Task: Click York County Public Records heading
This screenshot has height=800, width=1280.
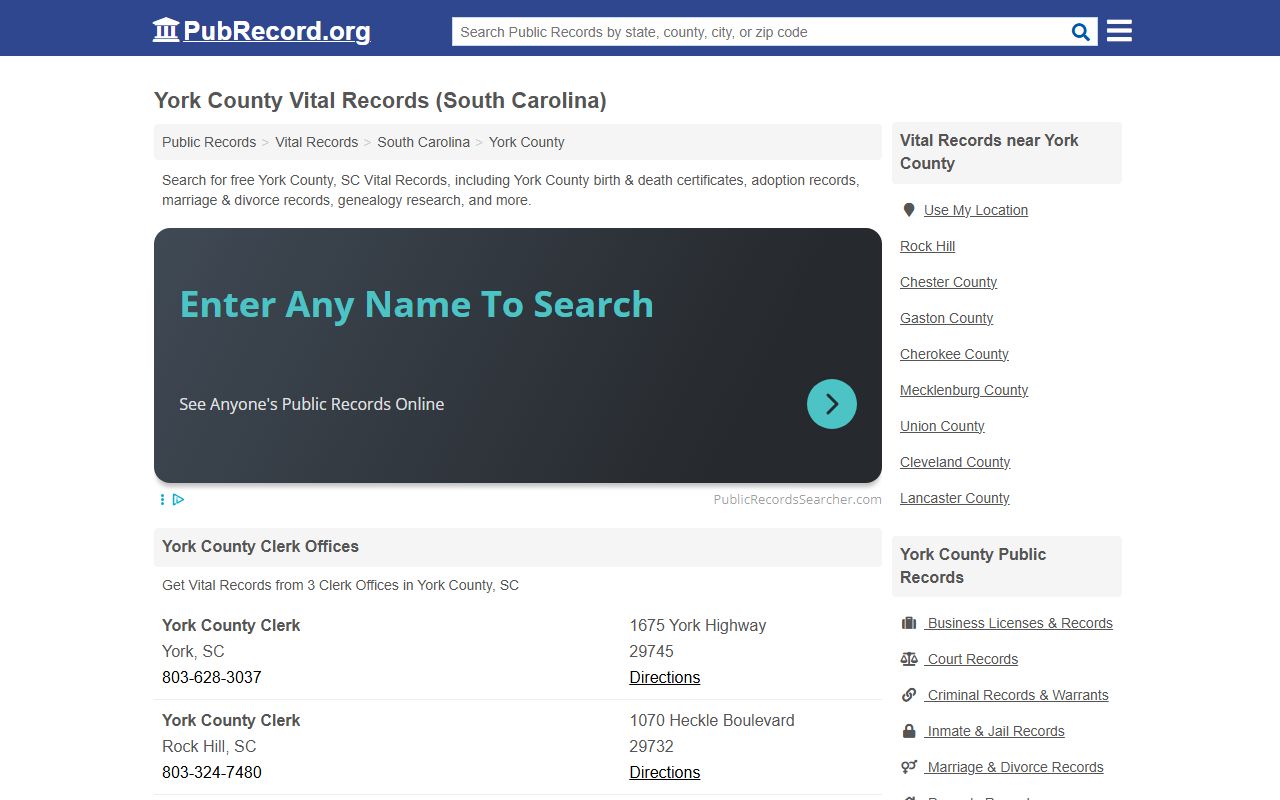Action: coord(973,565)
